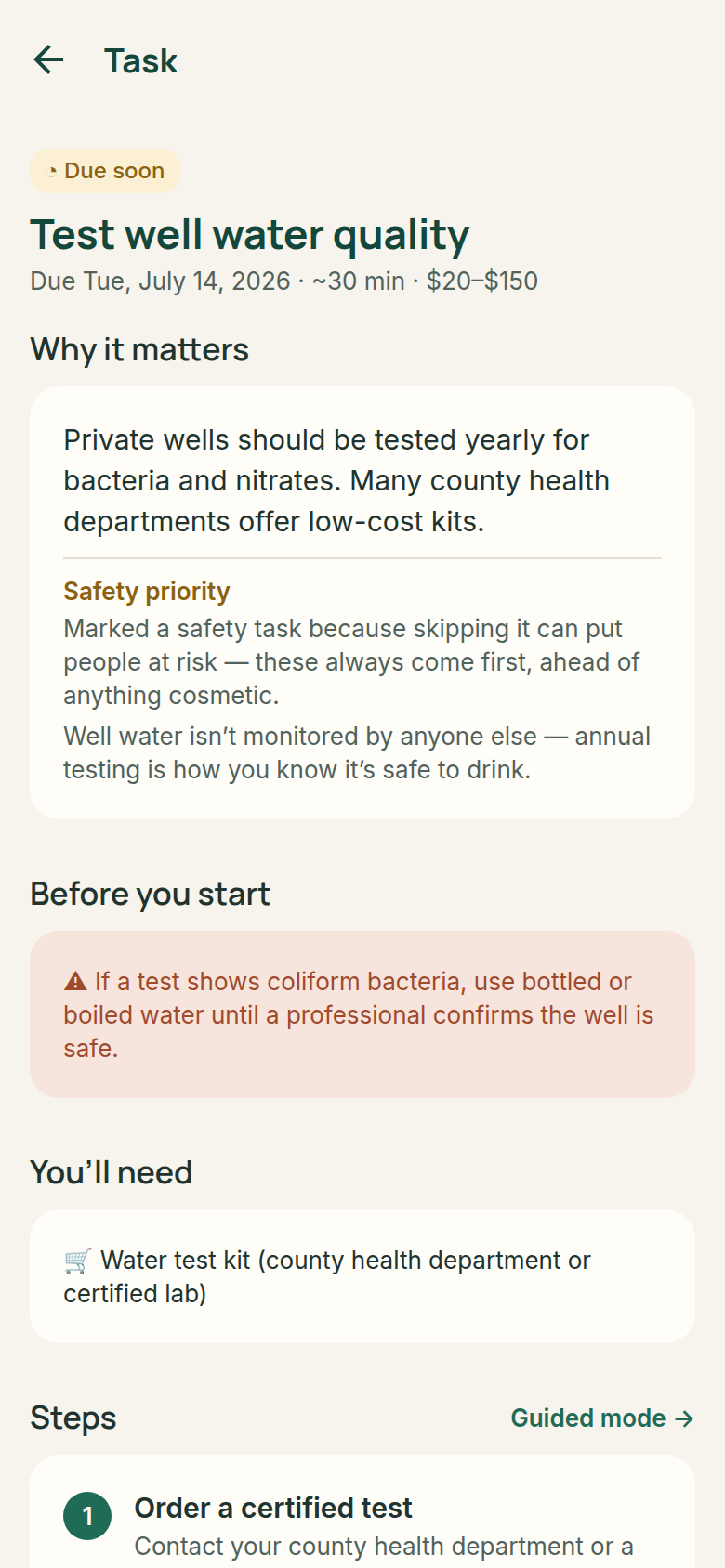725x1568 pixels.
Task: Click the warning triangle icon
Action: [75, 981]
